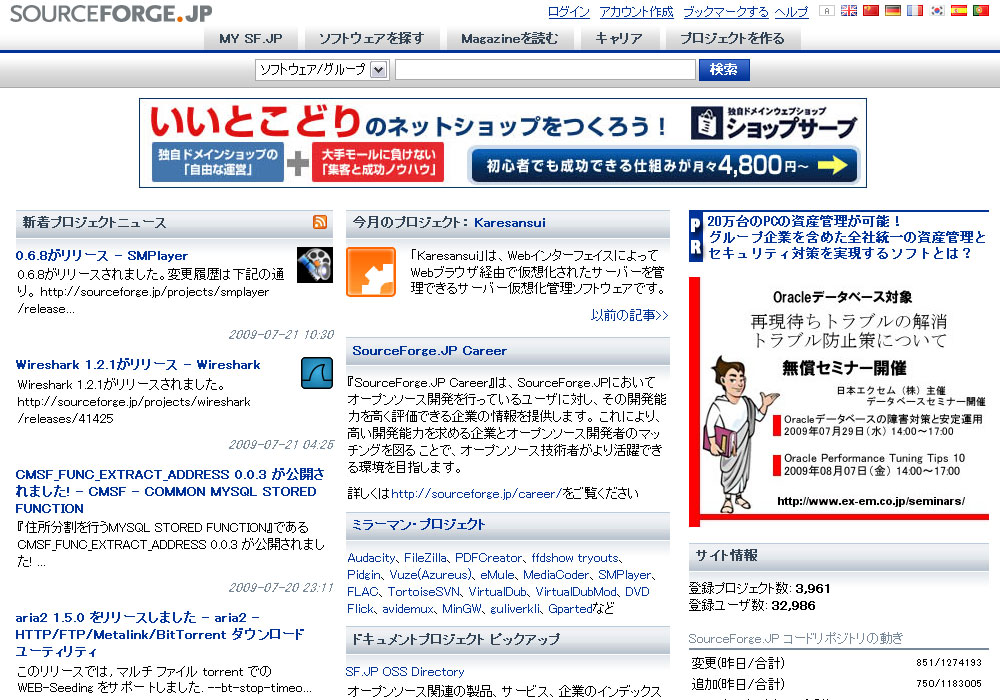Click the orange Karesansui project icon
The height and width of the screenshot is (700, 1000).
371,272
